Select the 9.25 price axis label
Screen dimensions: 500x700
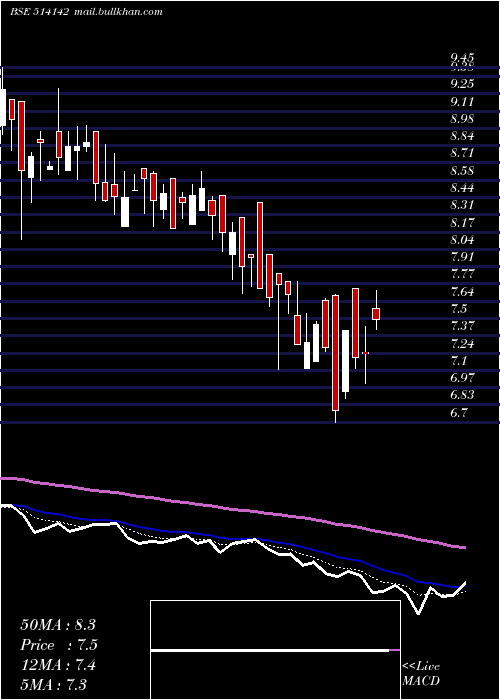462,83
